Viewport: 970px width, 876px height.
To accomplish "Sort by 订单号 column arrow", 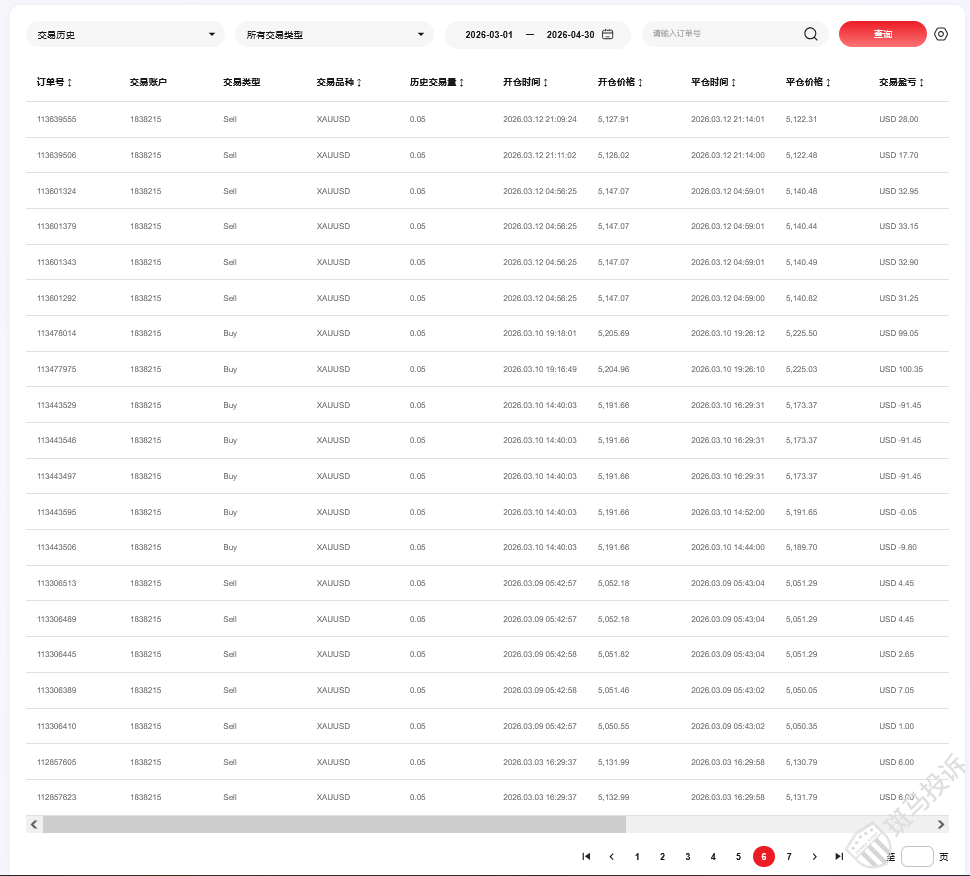I will coord(69,82).
